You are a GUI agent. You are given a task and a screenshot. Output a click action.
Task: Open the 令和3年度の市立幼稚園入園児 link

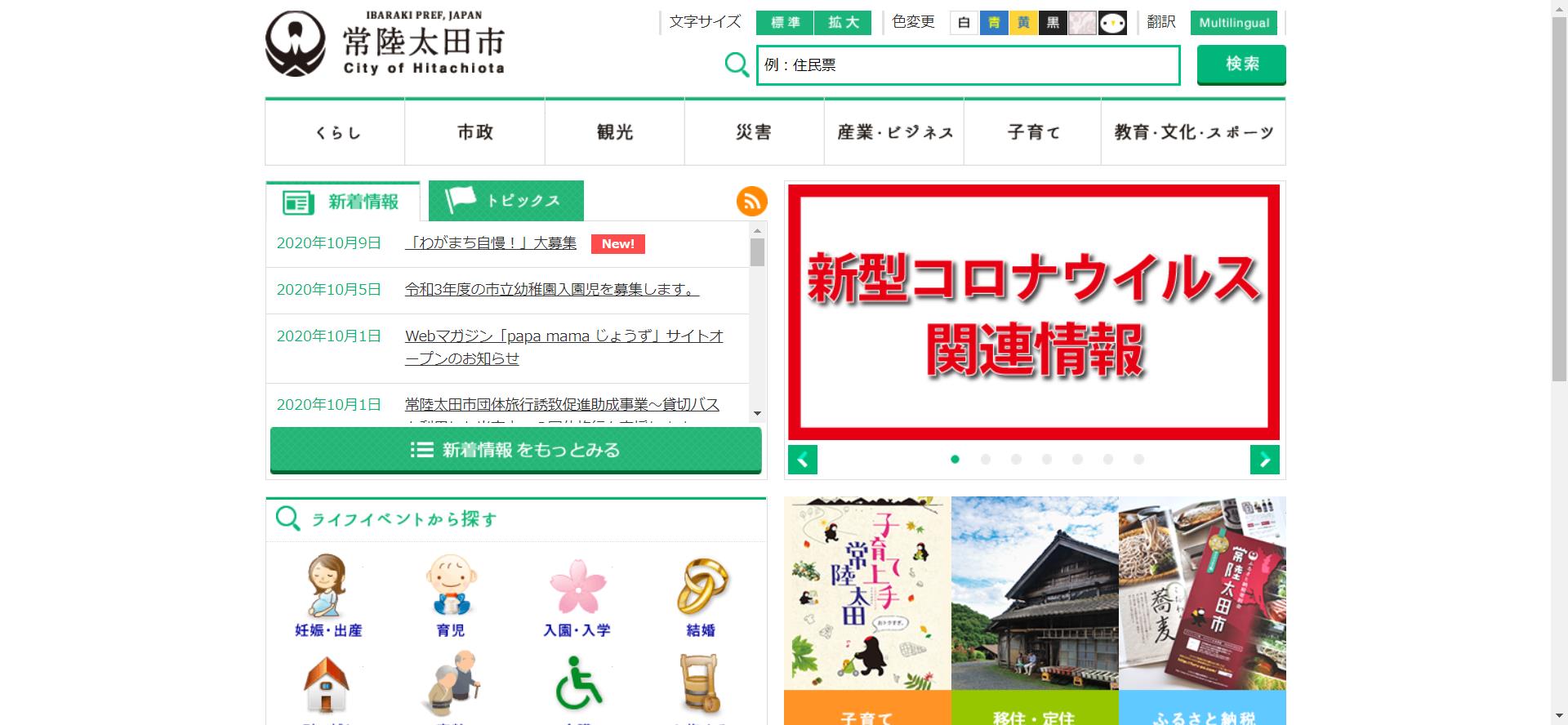pyautogui.click(x=552, y=290)
